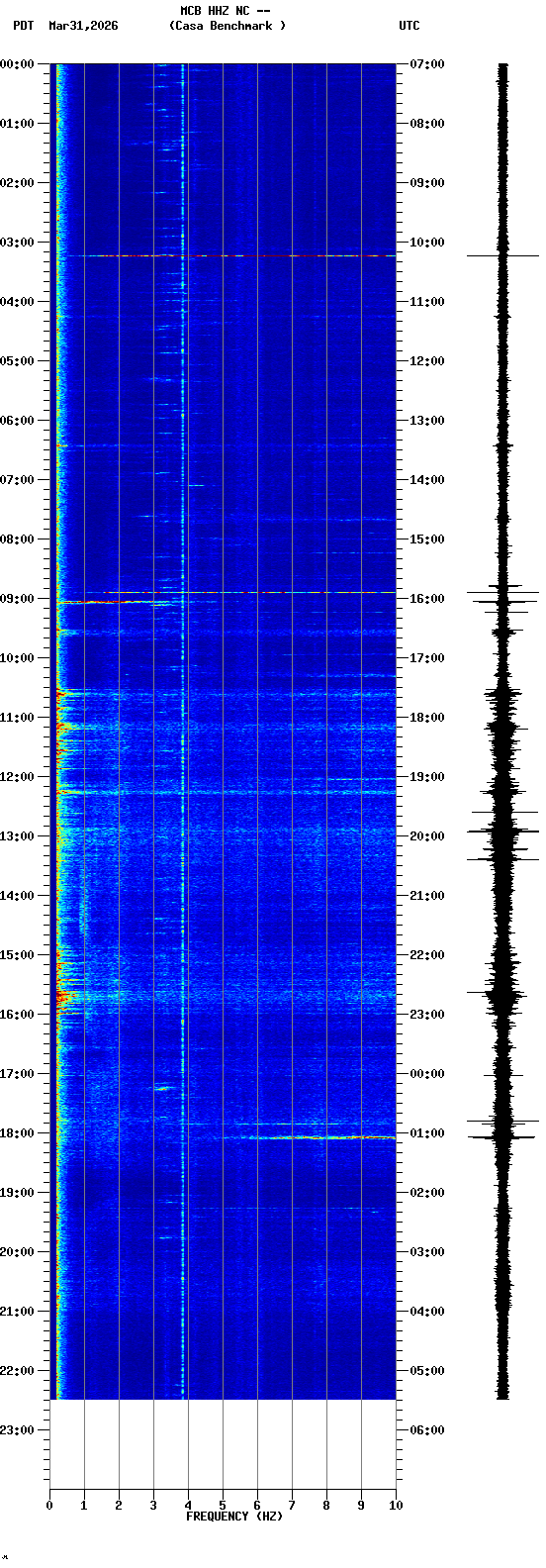Click the 'FREQUENCY (HZ)' axis label
Screen dimensions: 546x1568
234,1517
